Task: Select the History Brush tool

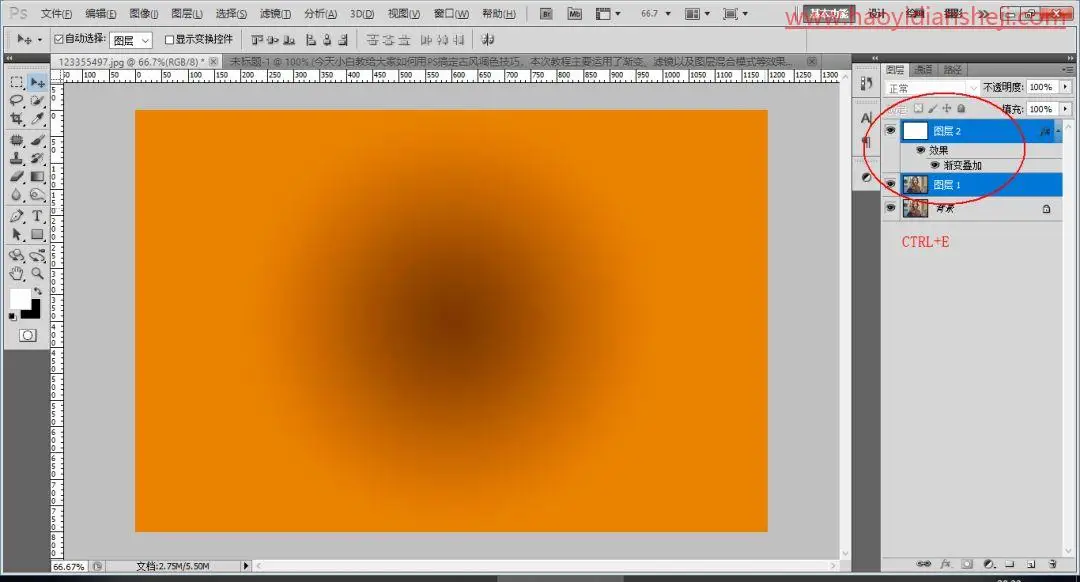Action: 37,158
